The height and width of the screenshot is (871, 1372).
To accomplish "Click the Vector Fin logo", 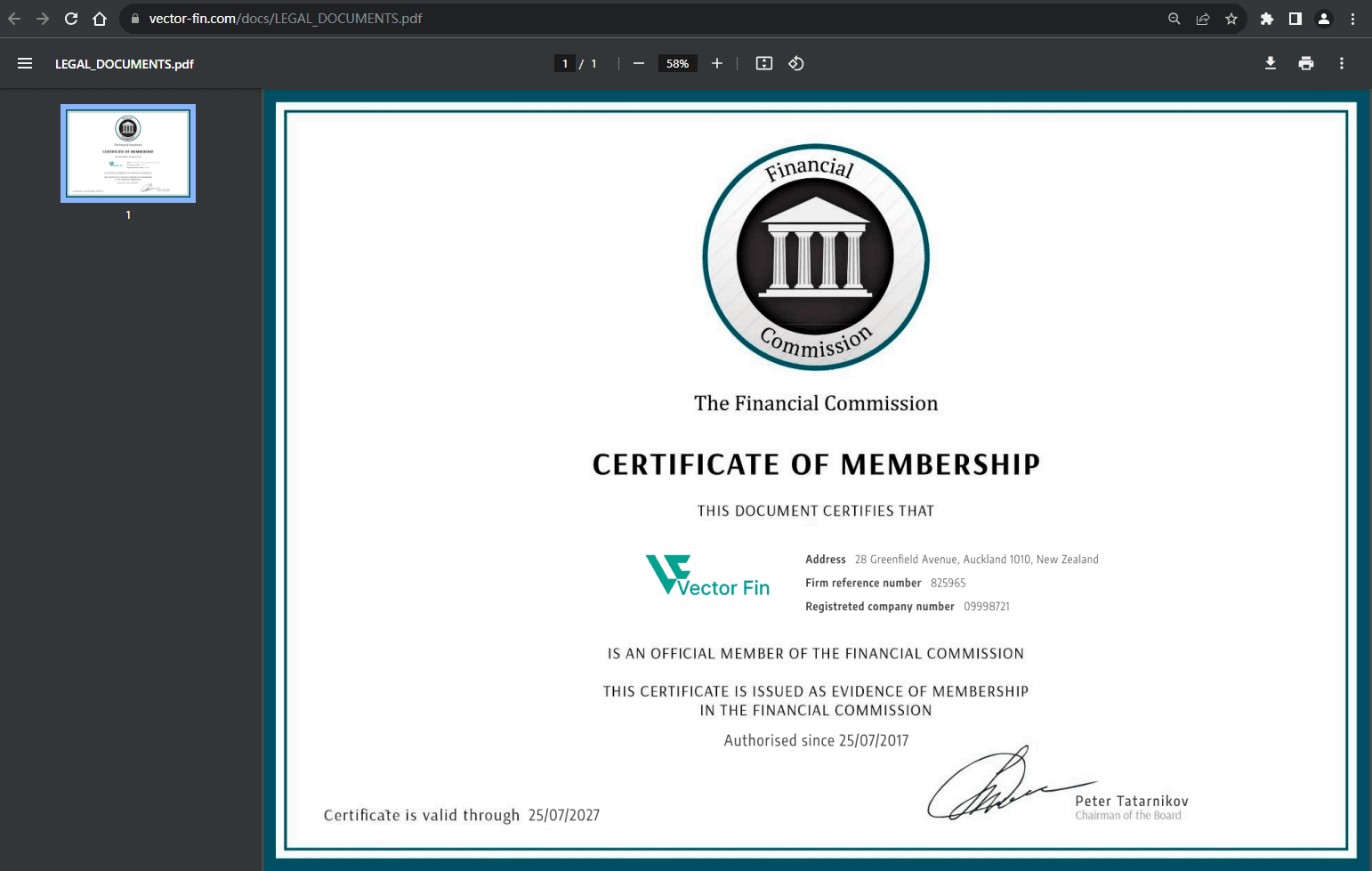I will (x=707, y=576).
